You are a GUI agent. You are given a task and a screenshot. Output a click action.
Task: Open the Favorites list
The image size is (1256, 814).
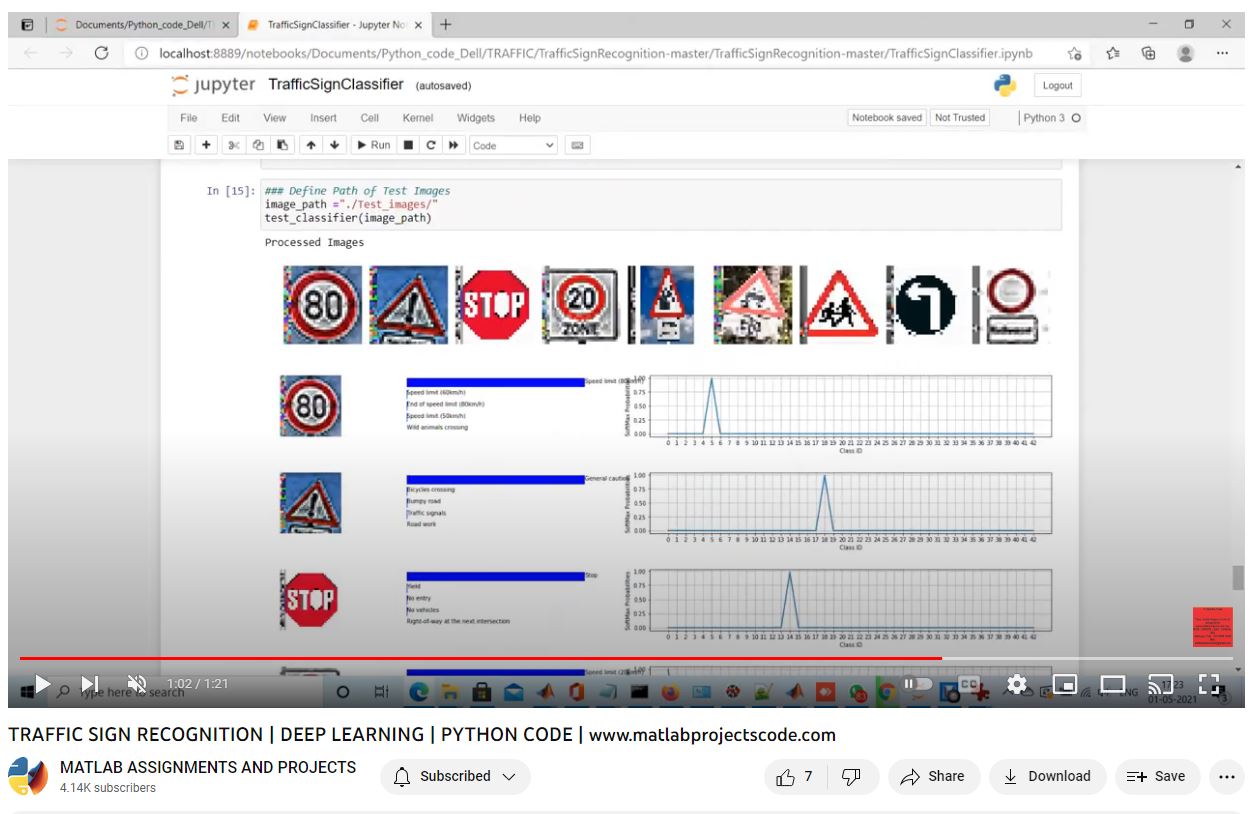click(1113, 53)
